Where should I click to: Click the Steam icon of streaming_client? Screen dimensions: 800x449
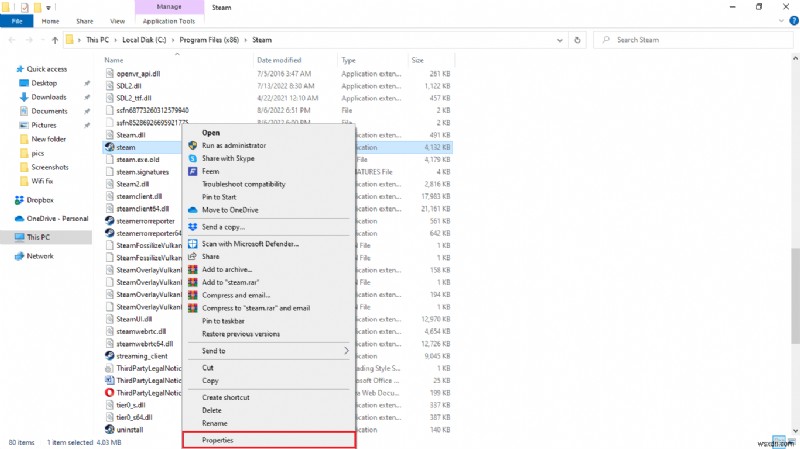click(x=109, y=356)
